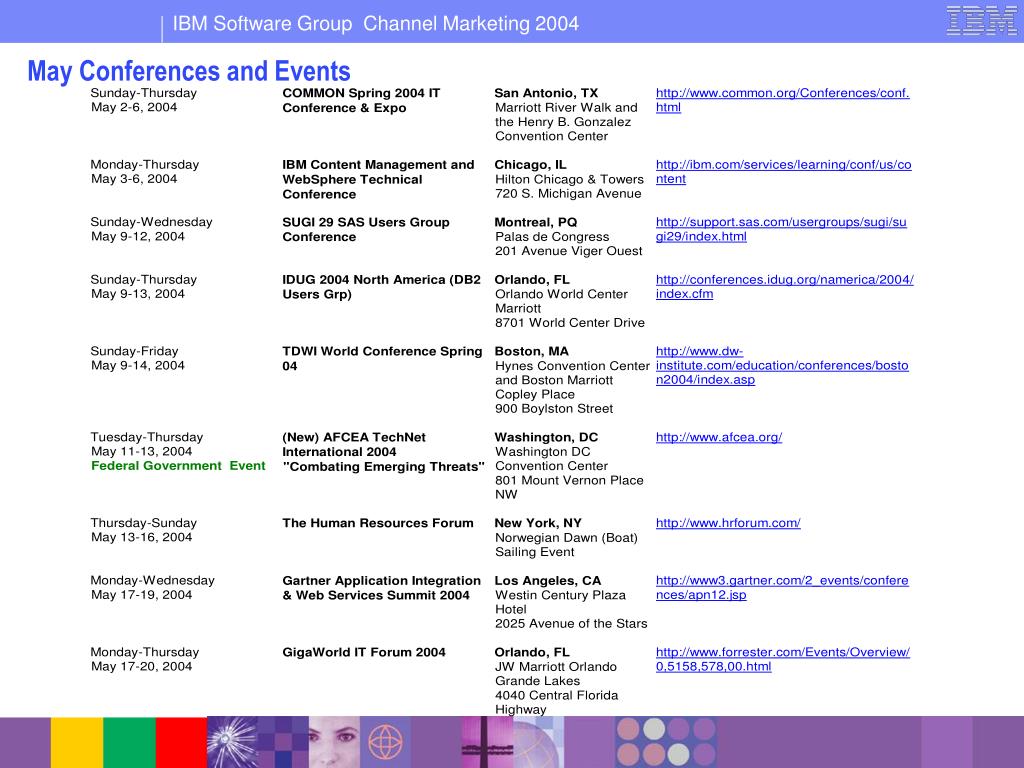Image resolution: width=1024 pixels, height=768 pixels.
Task: Click the green square in the footer
Action: (x=129, y=742)
